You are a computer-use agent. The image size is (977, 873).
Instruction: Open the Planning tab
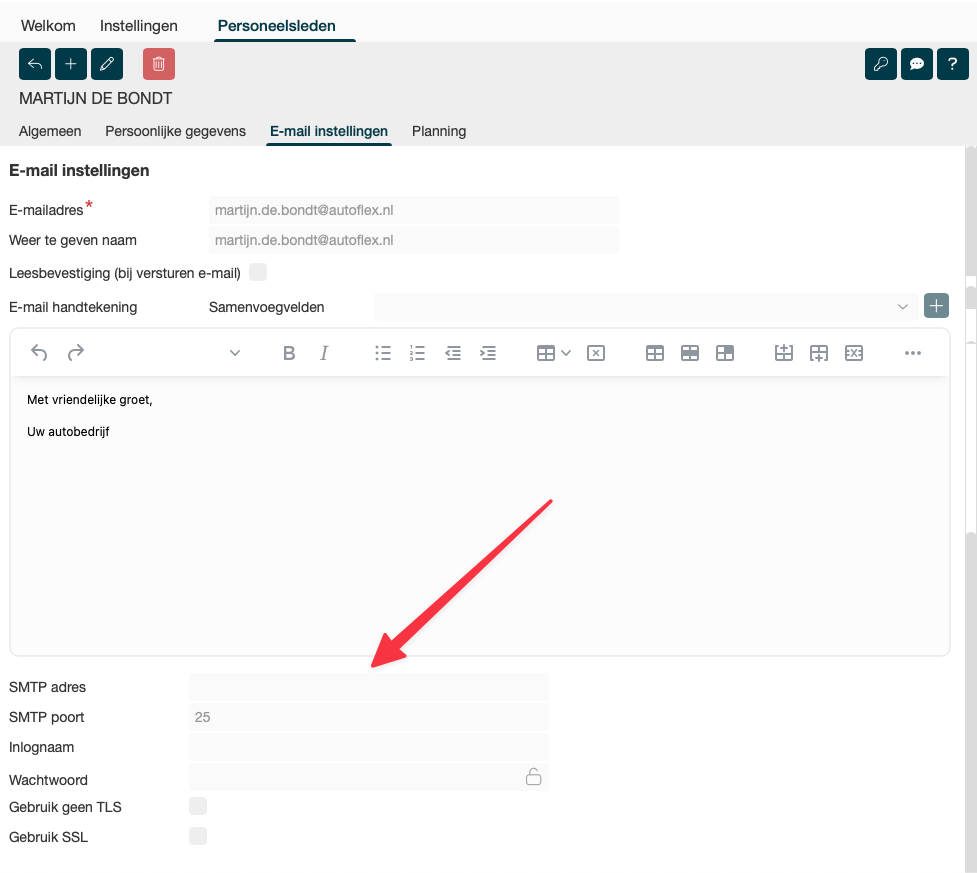[439, 131]
